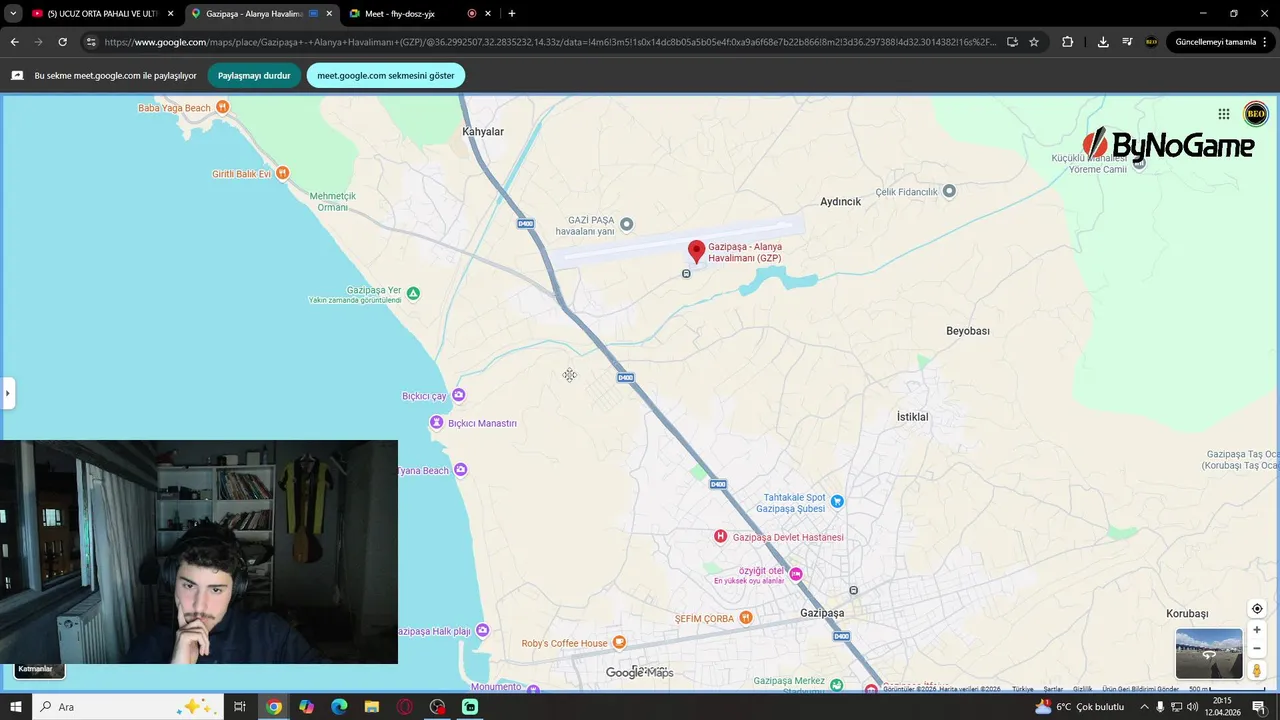Click Ürün Geri Bildirimi Gönder link
This screenshot has width=1280, height=720.
click(1141, 689)
